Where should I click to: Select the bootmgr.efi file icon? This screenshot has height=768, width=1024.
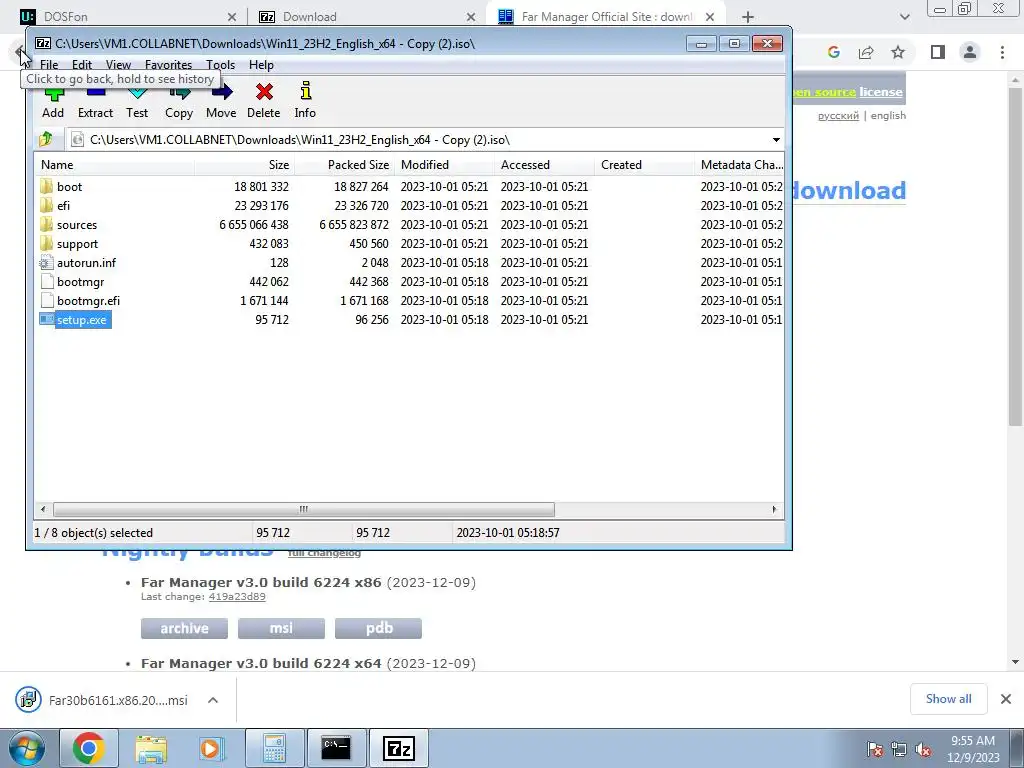[x=46, y=300]
